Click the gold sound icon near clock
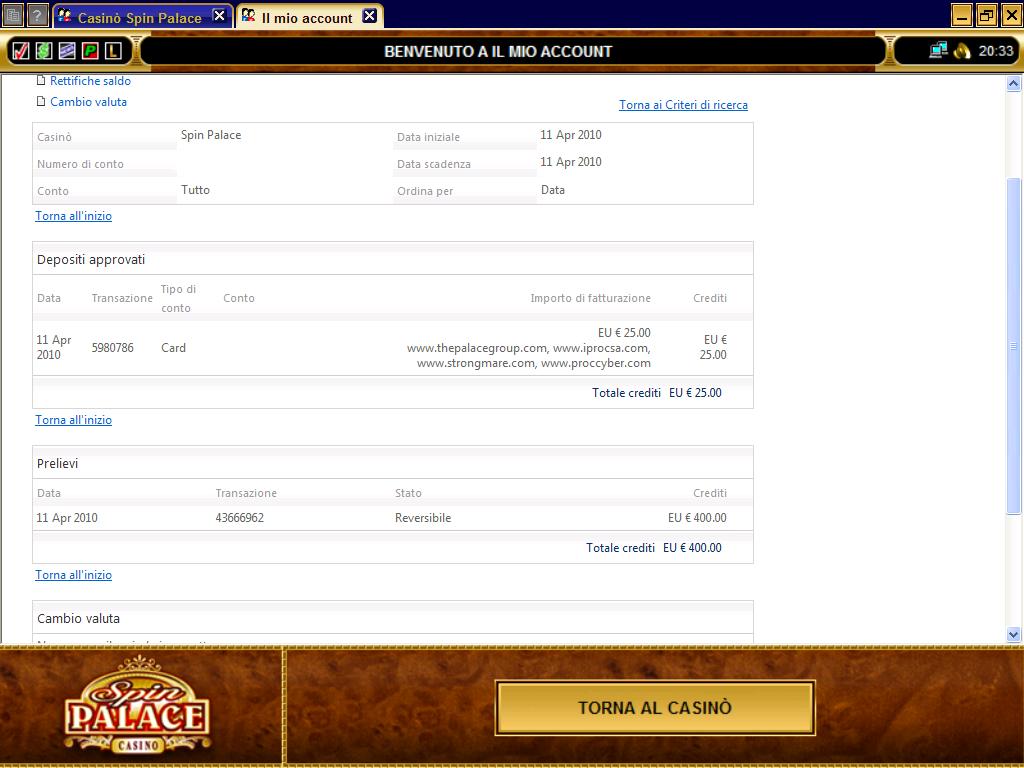 [962, 50]
